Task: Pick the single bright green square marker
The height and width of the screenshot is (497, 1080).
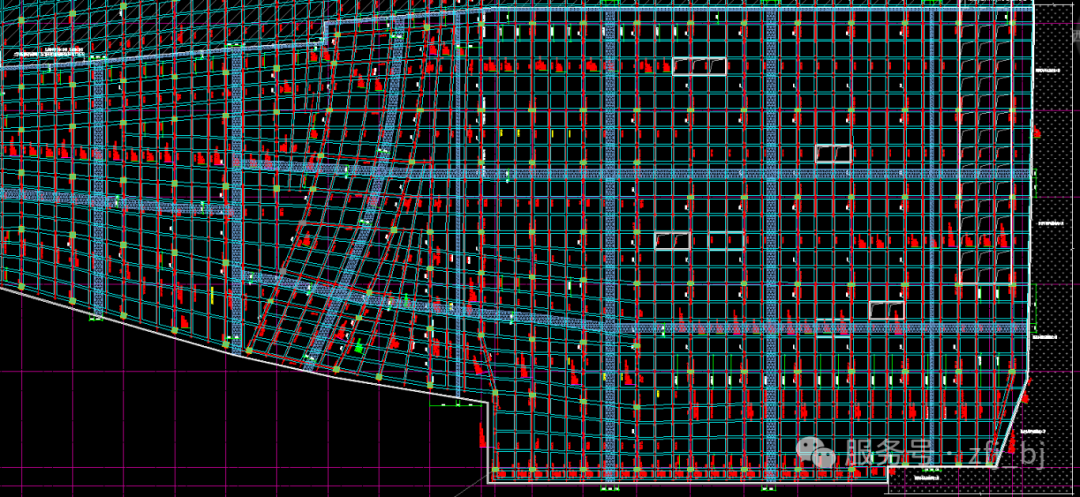Action: tap(358, 348)
